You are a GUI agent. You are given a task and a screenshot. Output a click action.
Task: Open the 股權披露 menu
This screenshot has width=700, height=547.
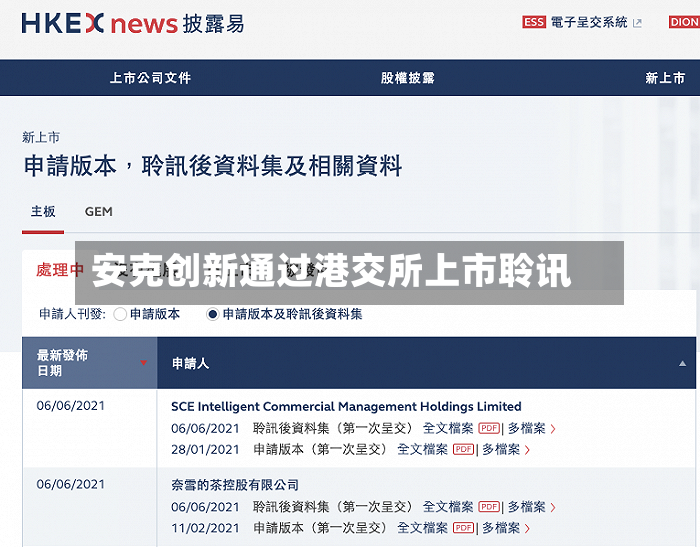coord(408,78)
